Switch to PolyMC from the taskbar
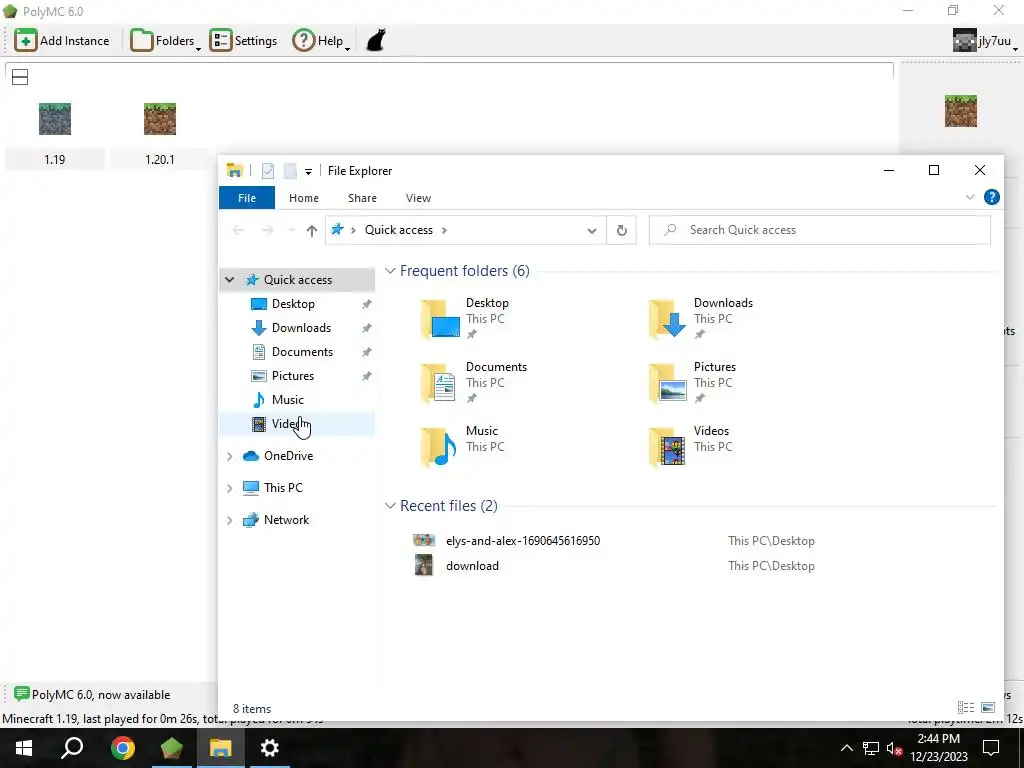 click(171, 748)
